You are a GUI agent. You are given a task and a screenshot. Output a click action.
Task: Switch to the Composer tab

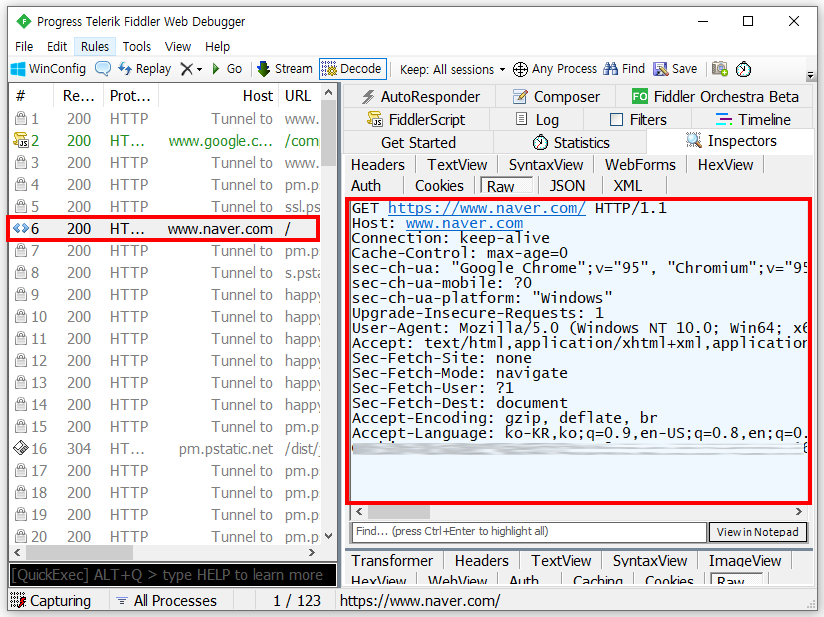point(556,97)
